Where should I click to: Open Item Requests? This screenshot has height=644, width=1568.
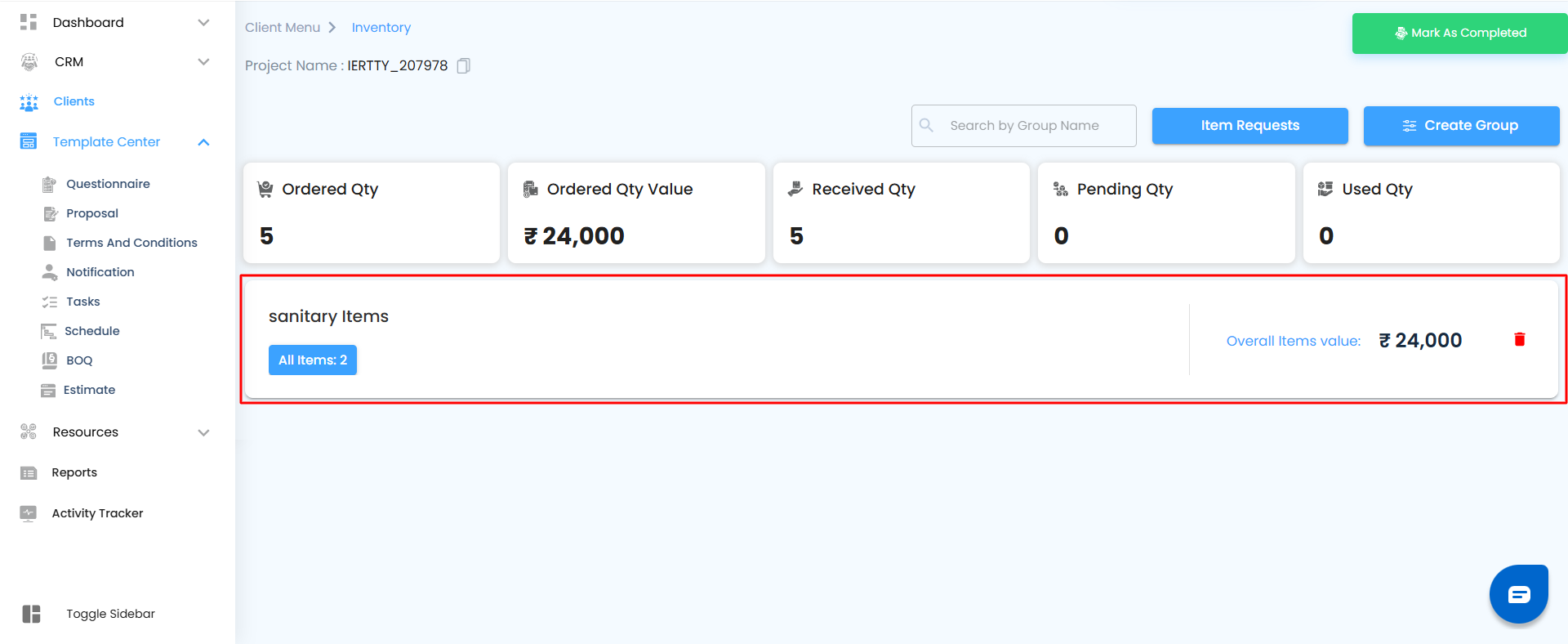(1249, 126)
